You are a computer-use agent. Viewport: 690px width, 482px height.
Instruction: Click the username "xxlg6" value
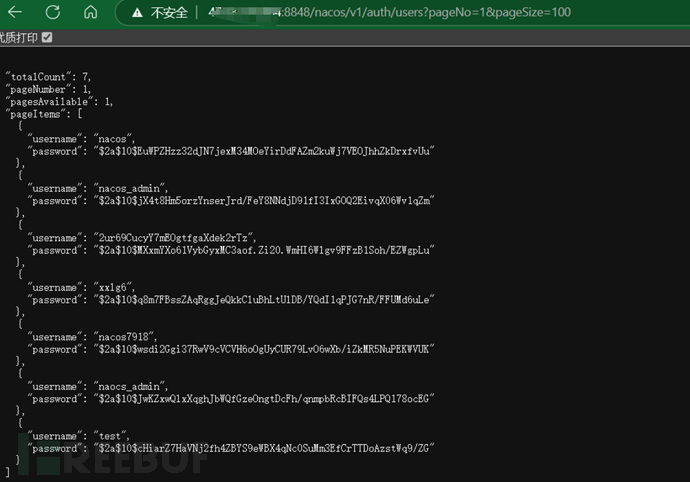point(114,287)
